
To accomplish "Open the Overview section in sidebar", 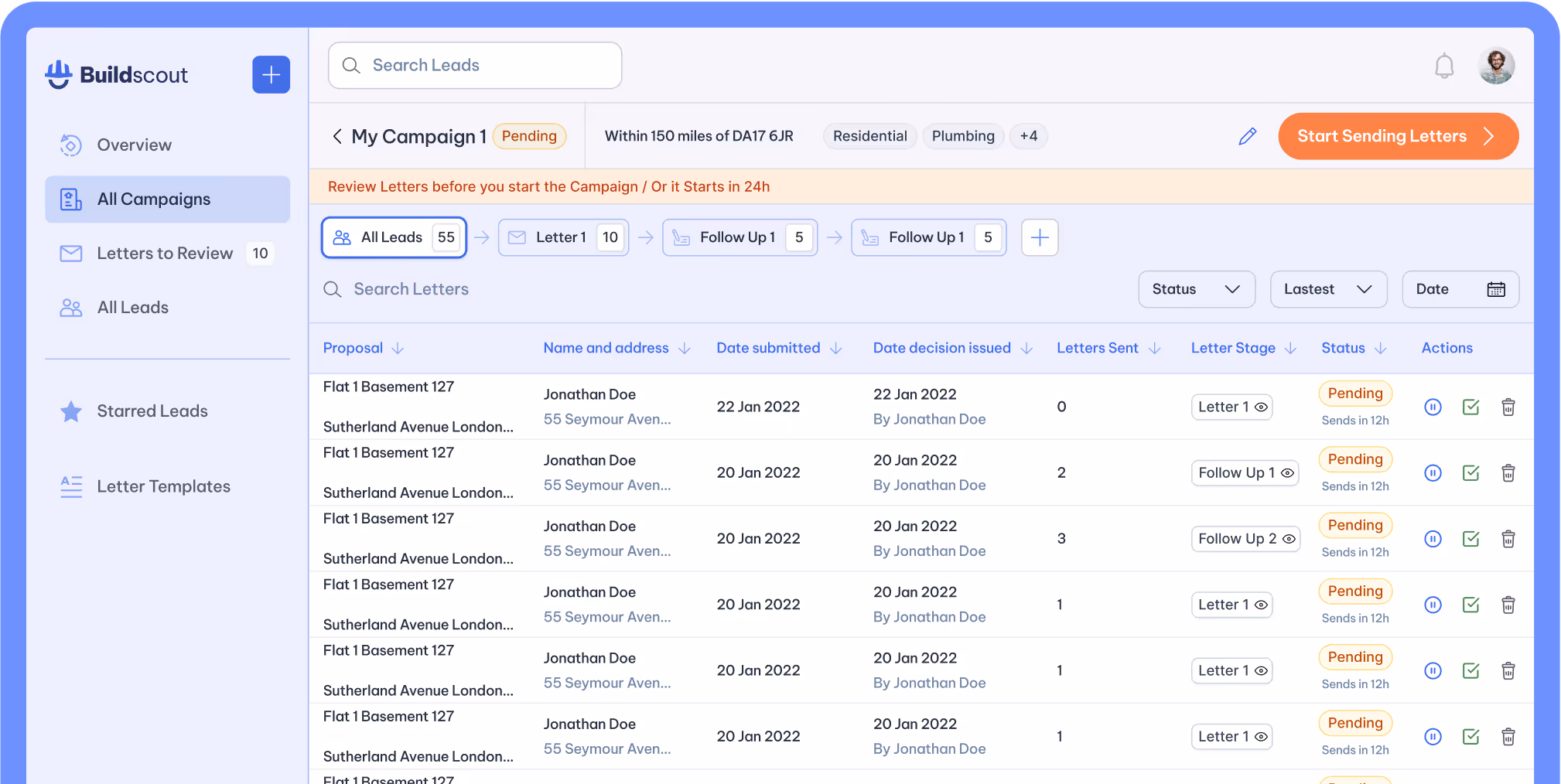I will (x=133, y=145).
